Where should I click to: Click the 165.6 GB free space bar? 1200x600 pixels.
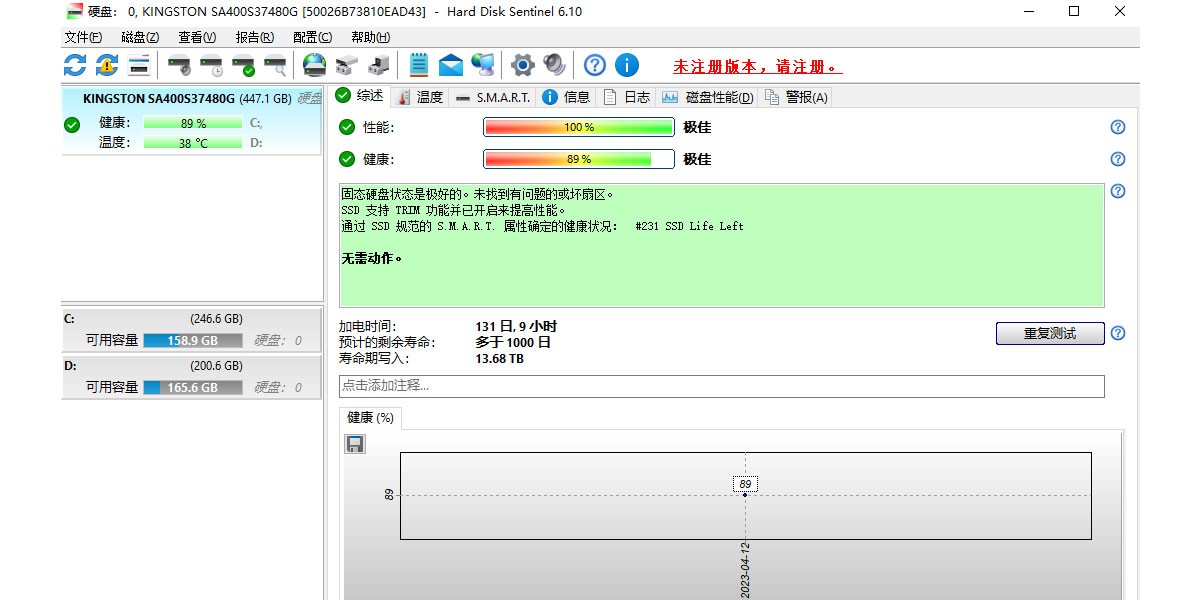coord(193,387)
